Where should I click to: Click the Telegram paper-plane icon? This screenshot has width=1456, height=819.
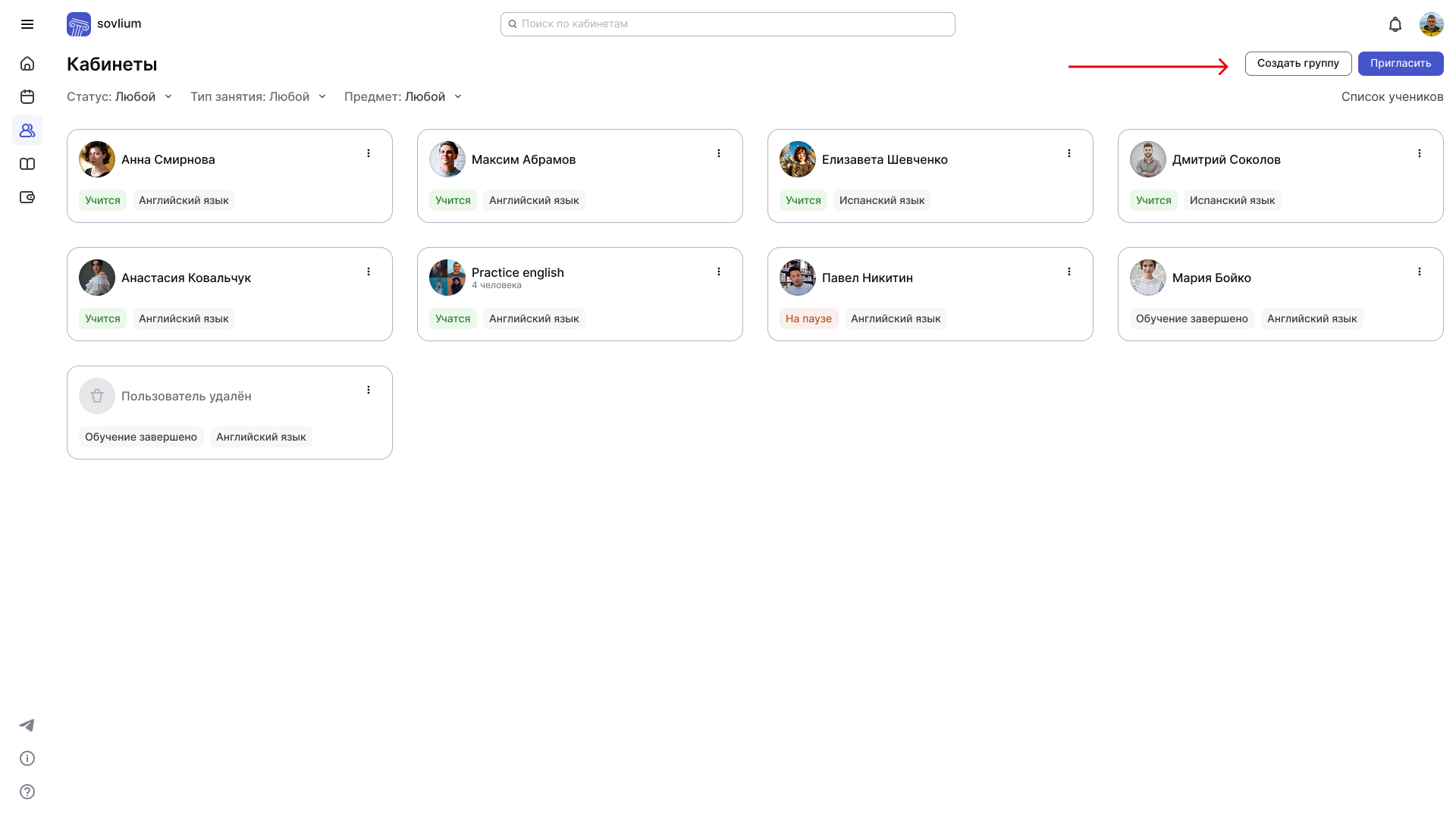click(27, 725)
